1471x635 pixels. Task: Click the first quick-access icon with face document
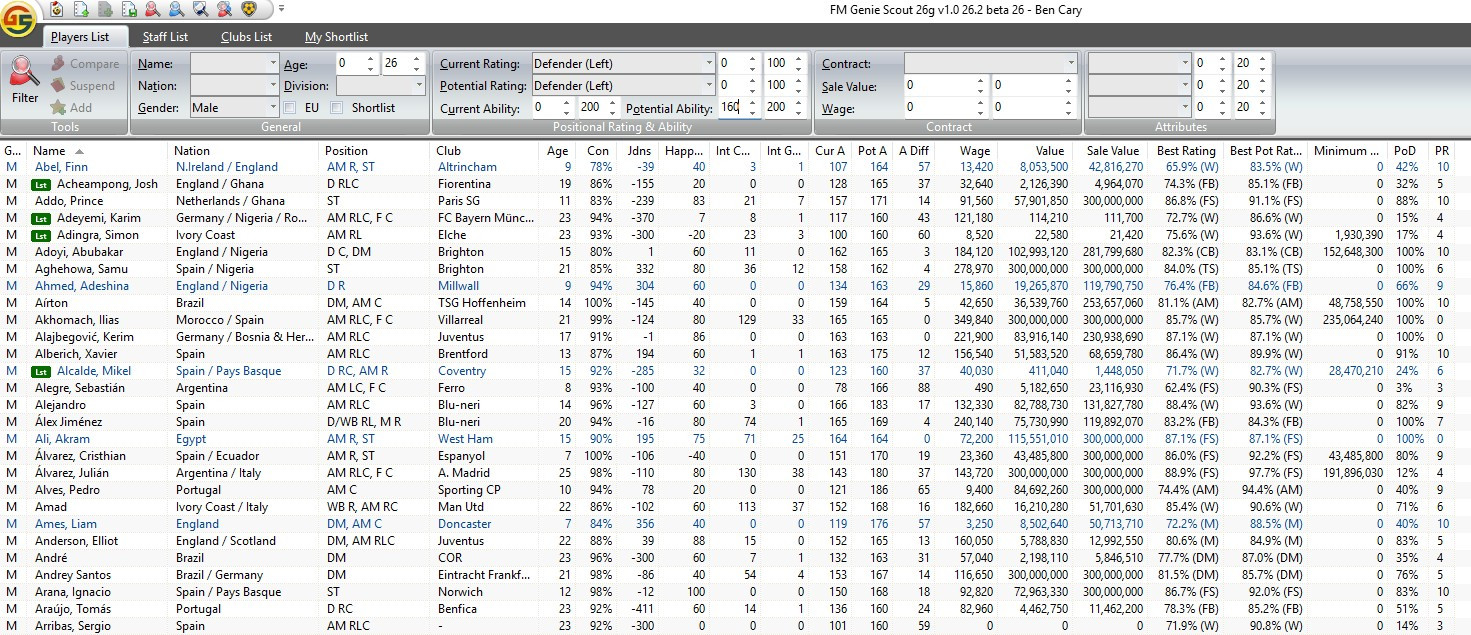[56, 9]
